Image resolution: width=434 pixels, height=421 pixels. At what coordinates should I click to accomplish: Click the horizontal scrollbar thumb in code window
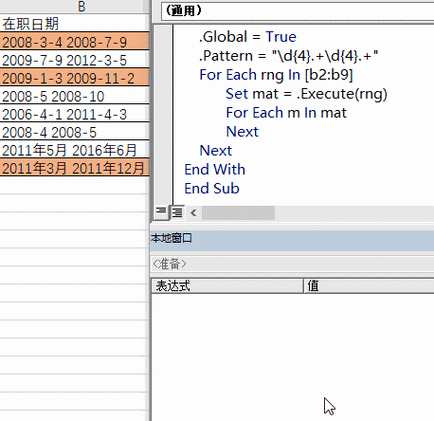tap(238, 213)
